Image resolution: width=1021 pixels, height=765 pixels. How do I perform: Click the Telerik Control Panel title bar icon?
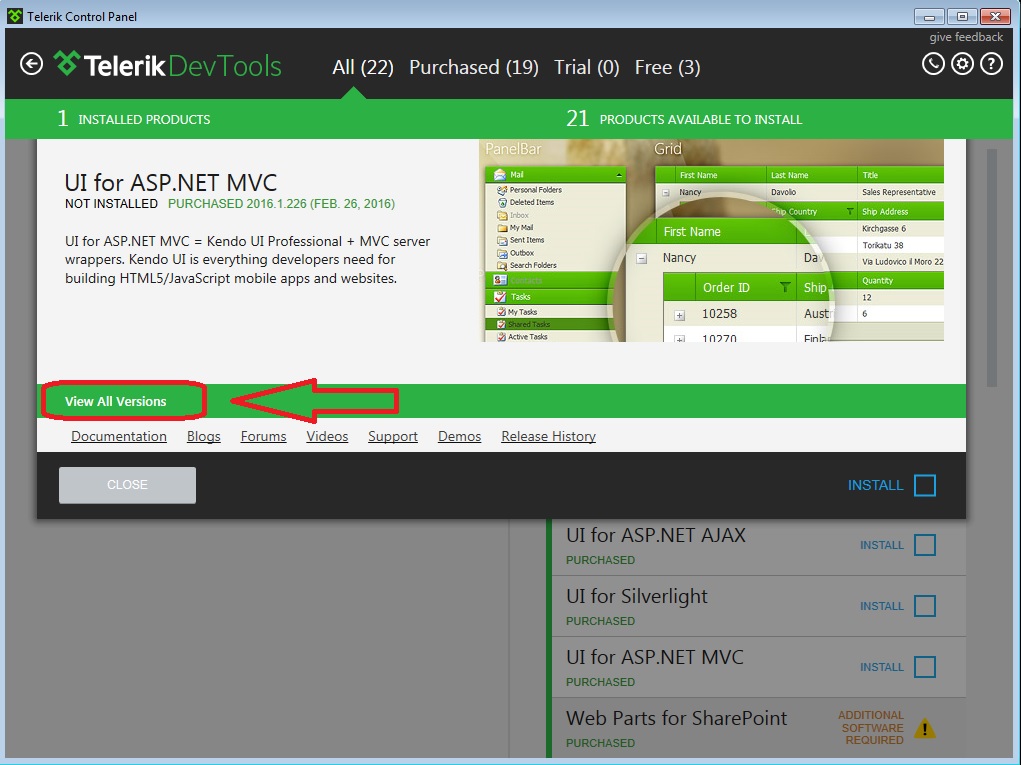point(15,16)
